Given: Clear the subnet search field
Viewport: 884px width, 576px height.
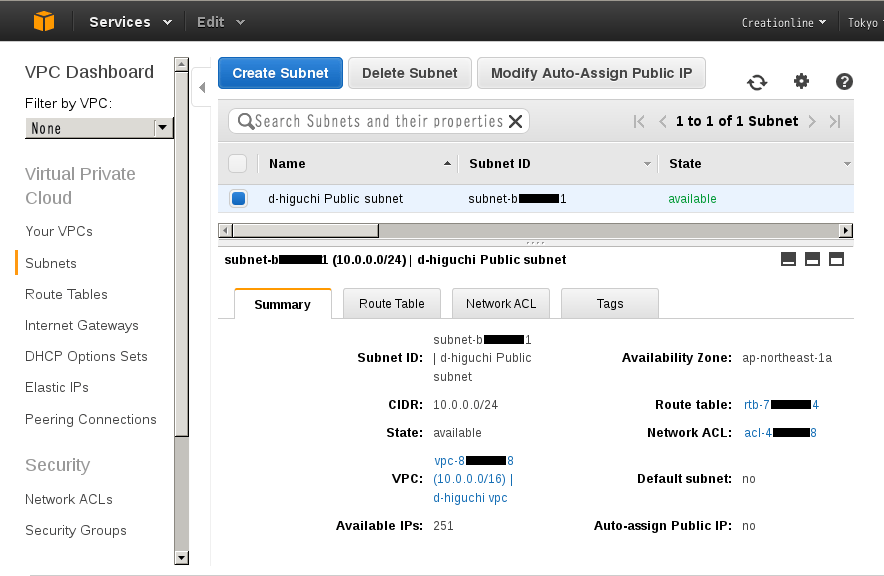Looking at the screenshot, I should click(515, 121).
